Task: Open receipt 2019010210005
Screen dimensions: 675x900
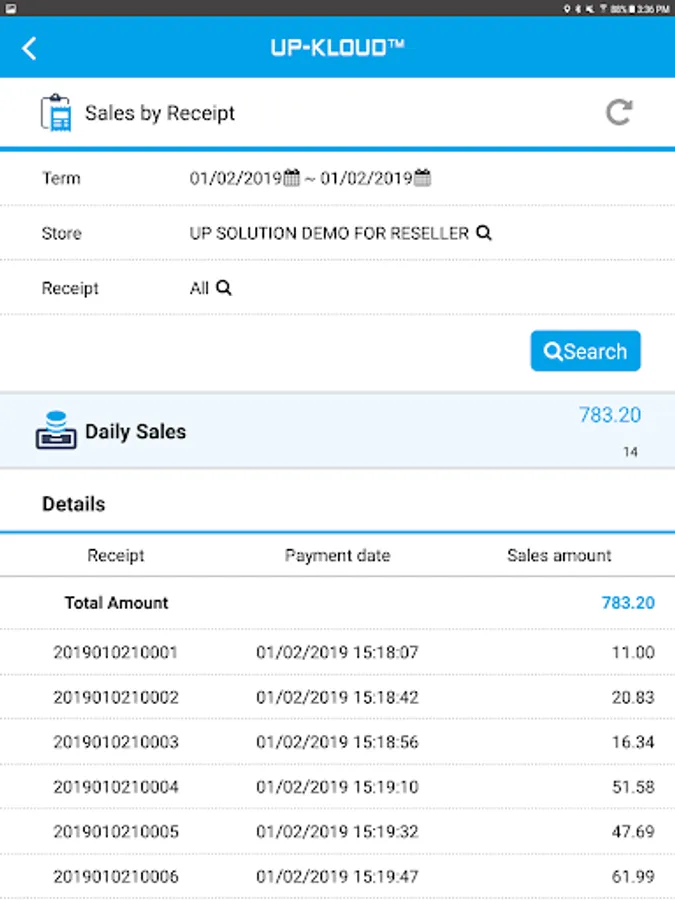Action: 116,832
